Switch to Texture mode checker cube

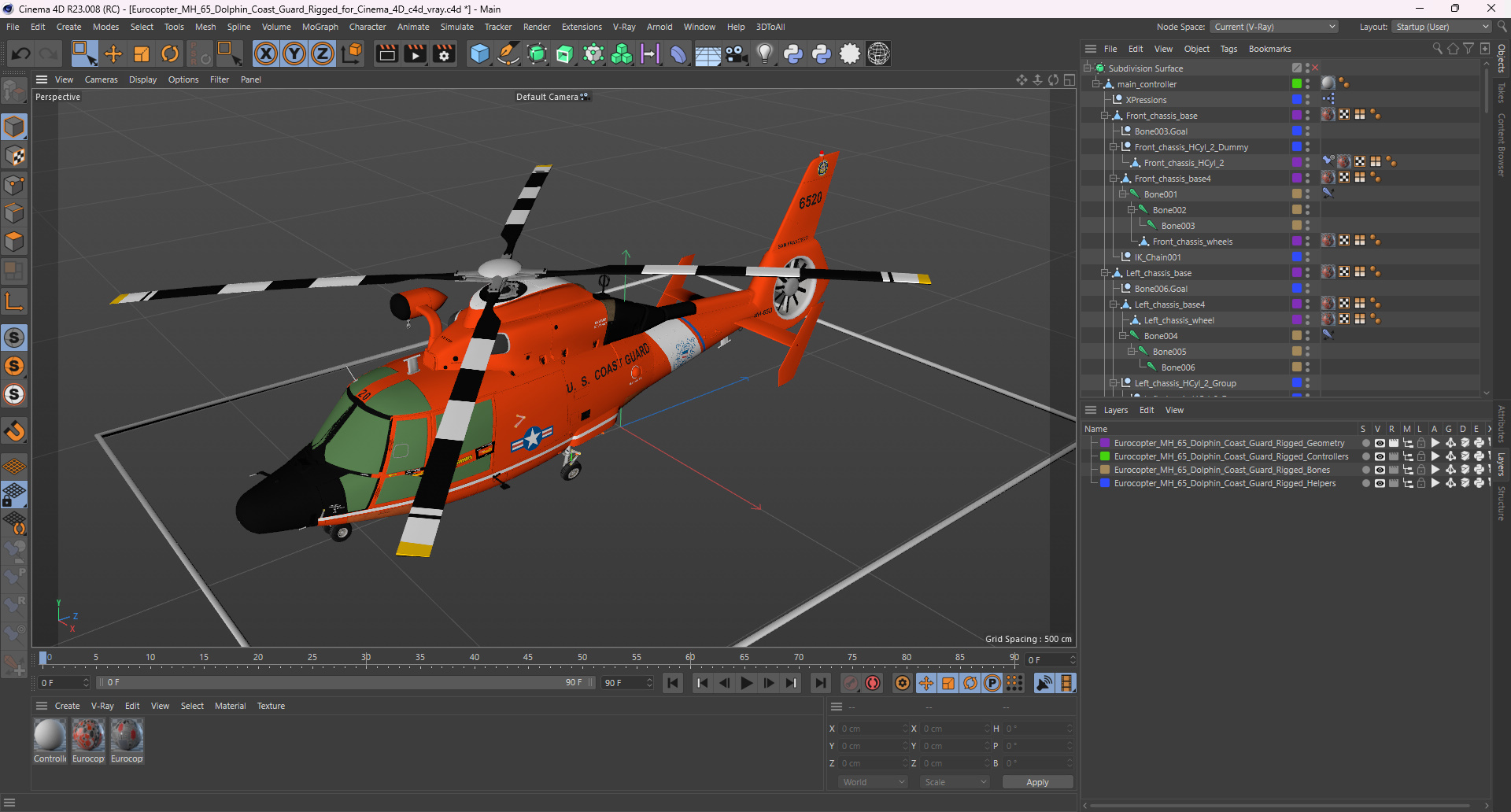coord(14,156)
